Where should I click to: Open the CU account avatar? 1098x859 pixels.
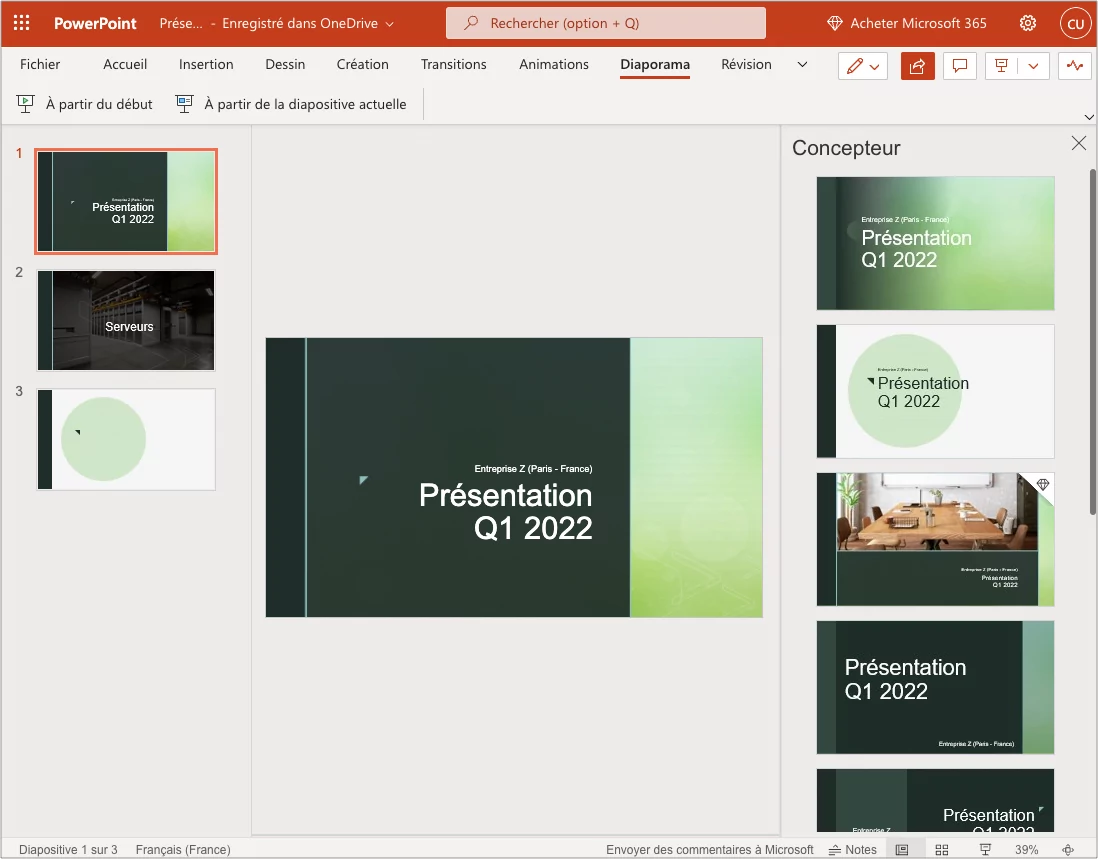coord(1076,23)
